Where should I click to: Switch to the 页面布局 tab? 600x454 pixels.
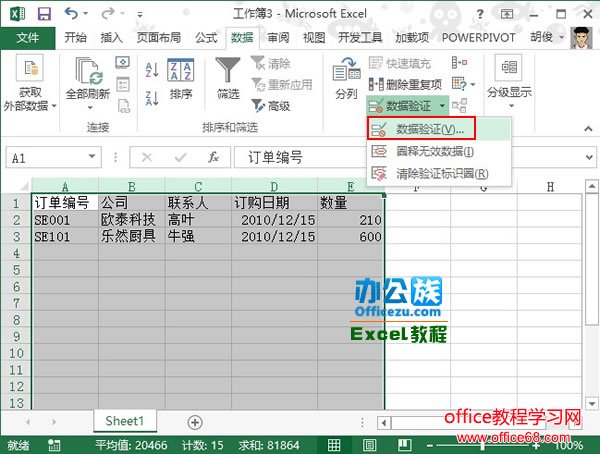(159, 38)
